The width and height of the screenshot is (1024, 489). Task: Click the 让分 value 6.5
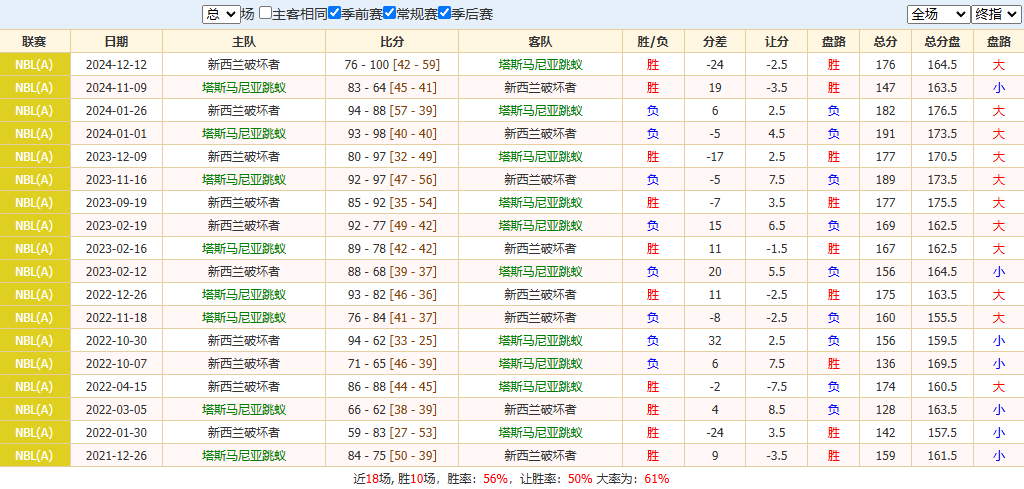tap(776, 226)
